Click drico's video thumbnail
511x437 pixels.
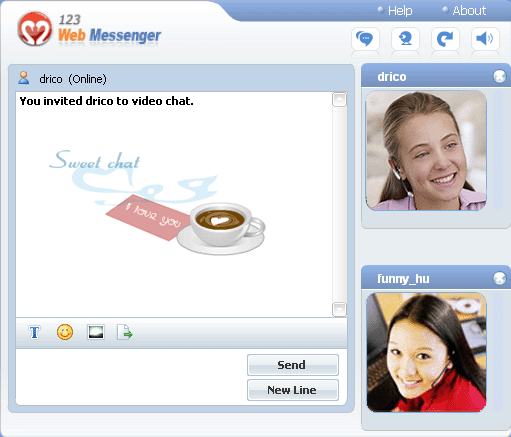click(426, 151)
